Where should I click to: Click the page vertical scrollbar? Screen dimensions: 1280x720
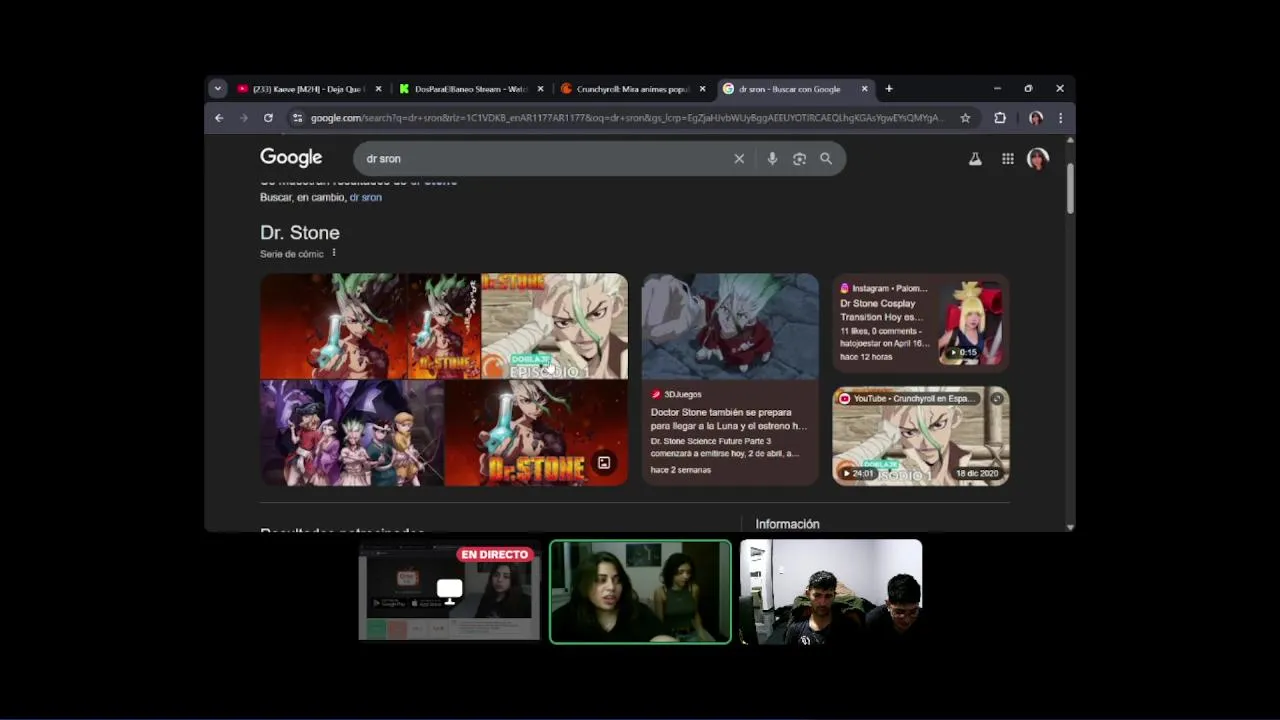click(x=1070, y=187)
